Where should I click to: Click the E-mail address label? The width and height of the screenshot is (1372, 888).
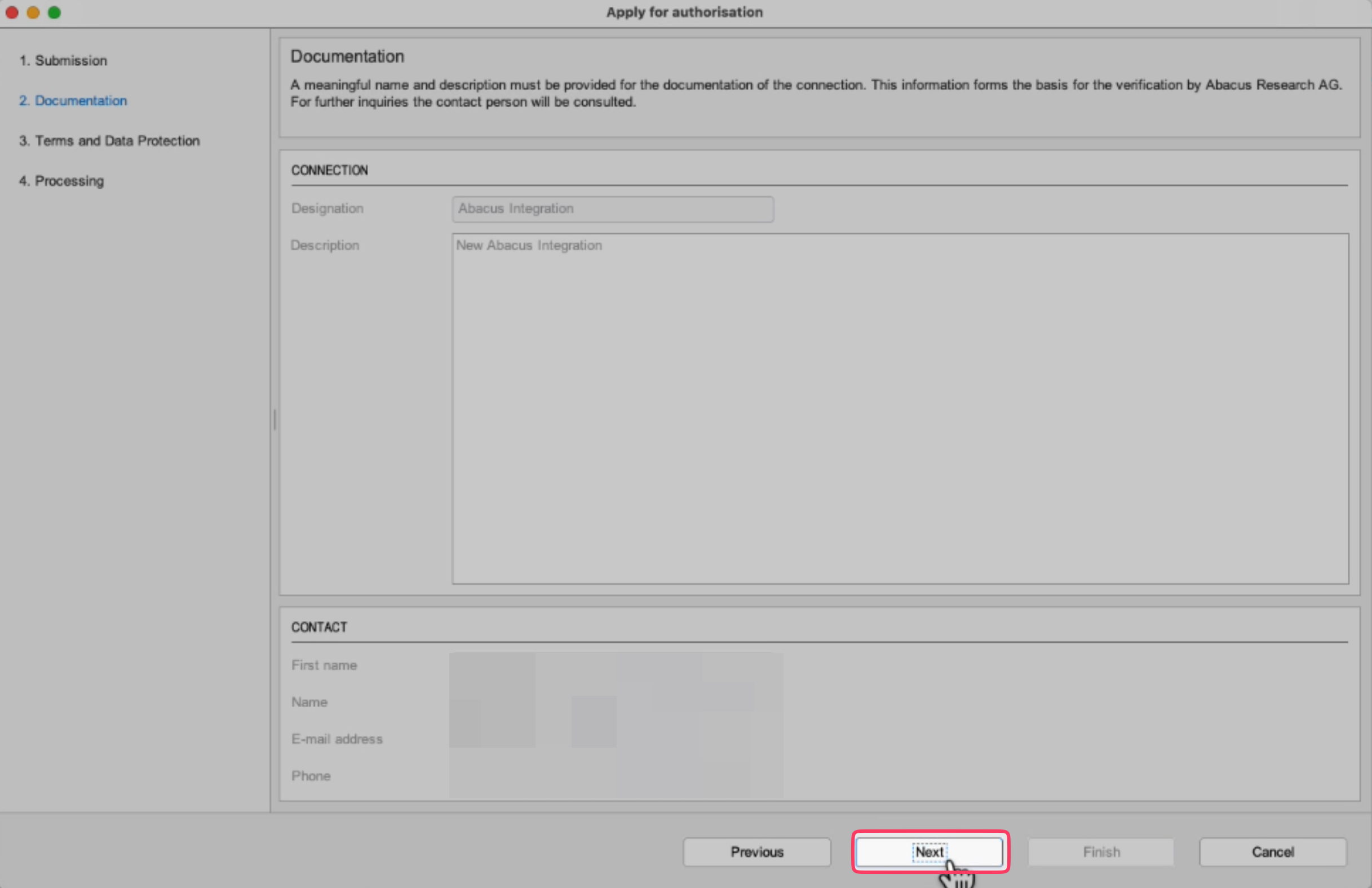click(x=337, y=739)
